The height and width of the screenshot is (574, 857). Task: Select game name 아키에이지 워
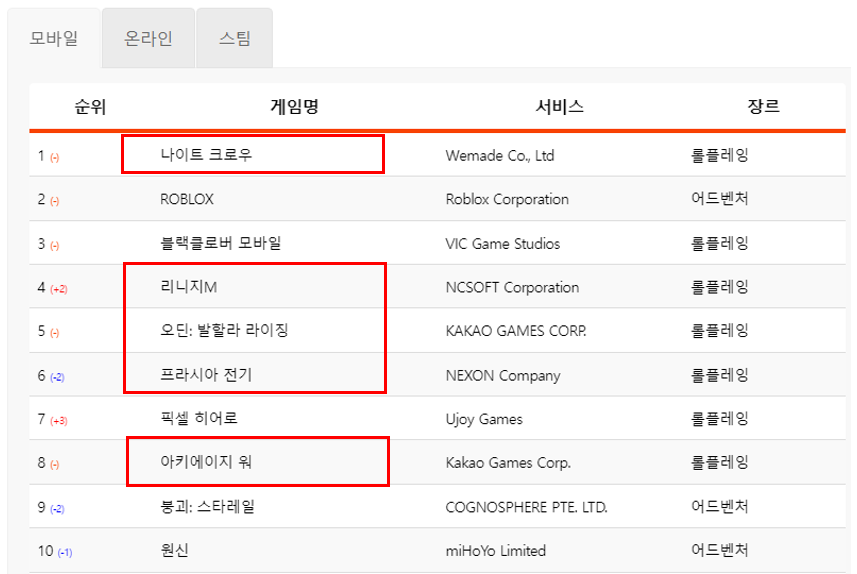pos(206,462)
